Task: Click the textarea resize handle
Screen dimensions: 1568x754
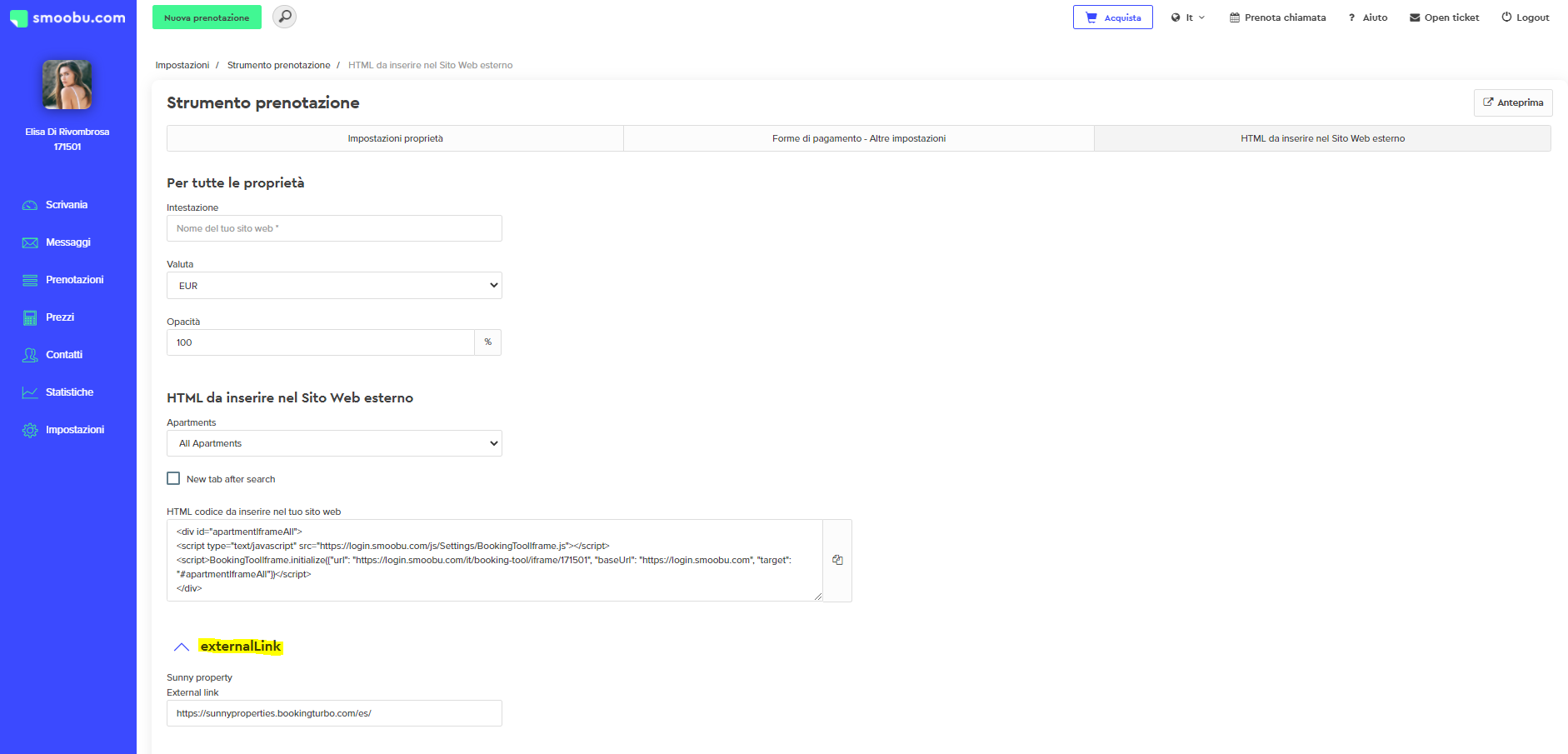Action: click(x=818, y=597)
